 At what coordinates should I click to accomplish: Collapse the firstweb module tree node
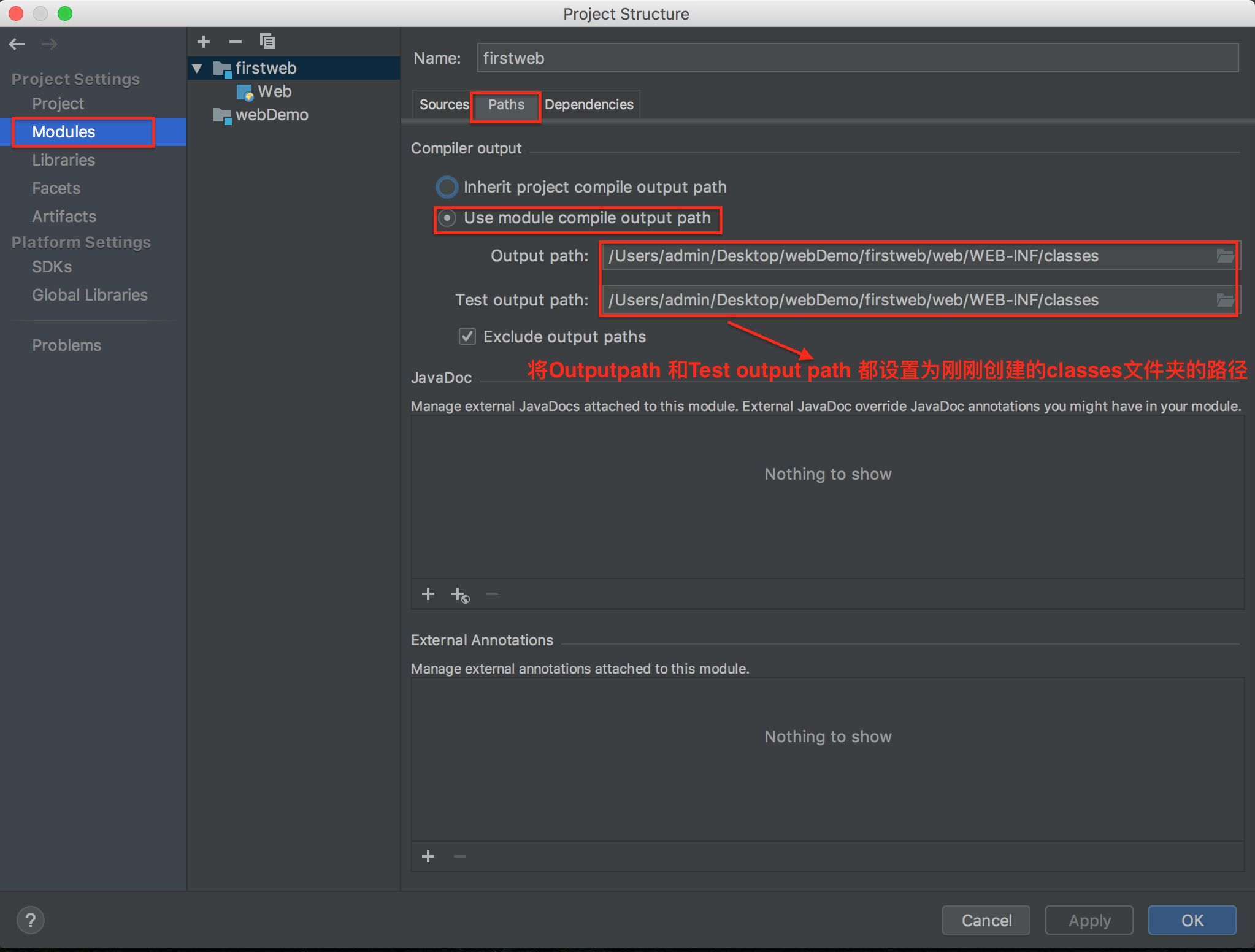coord(198,68)
